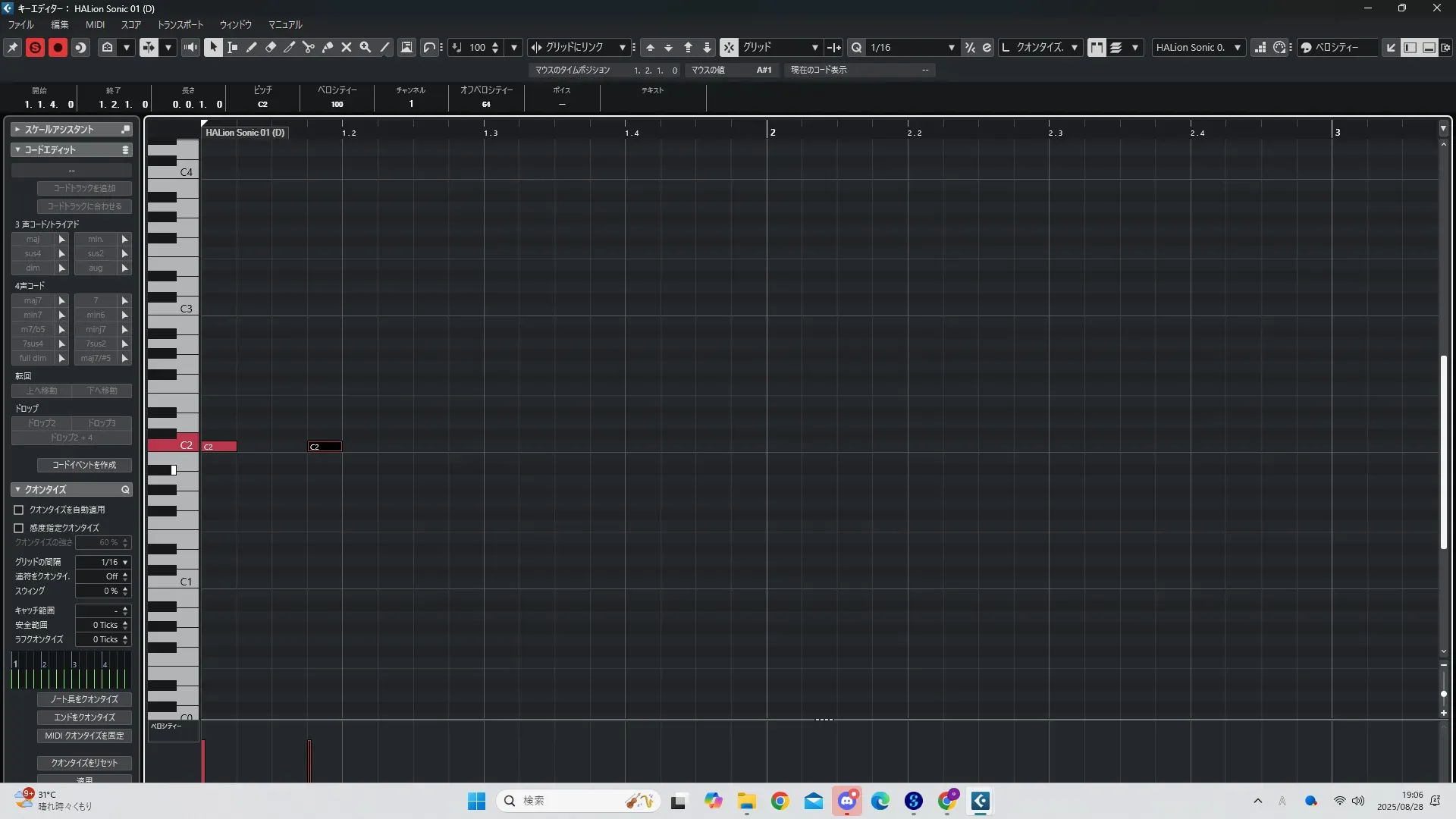1456x819 pixels.
Task: Toggle acoustic feedback speaker icon
Action: coord(190,47)
